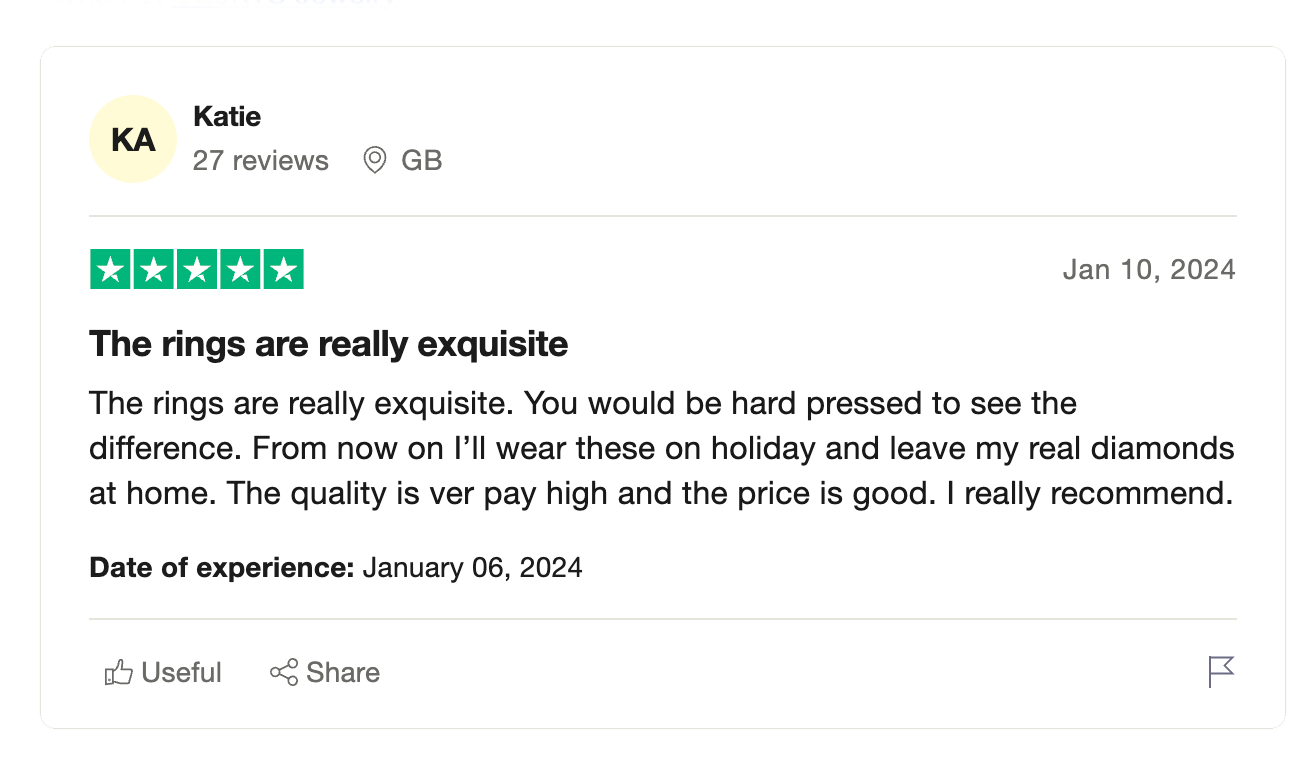
Task: Open reviewer Katie's profile name
Action: [227, 116]
